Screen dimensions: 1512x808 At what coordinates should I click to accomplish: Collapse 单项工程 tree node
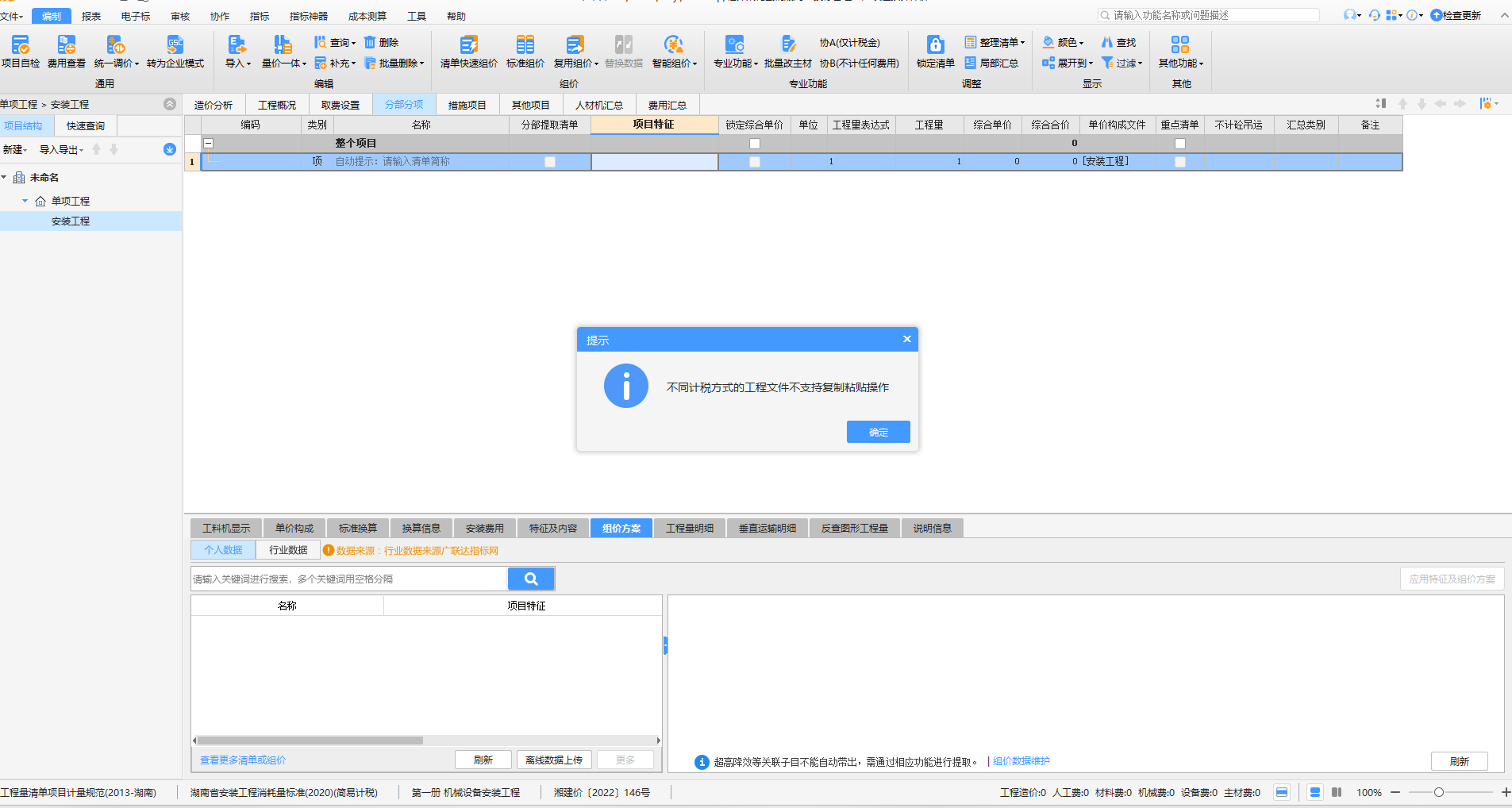click(x=25, y=201)
